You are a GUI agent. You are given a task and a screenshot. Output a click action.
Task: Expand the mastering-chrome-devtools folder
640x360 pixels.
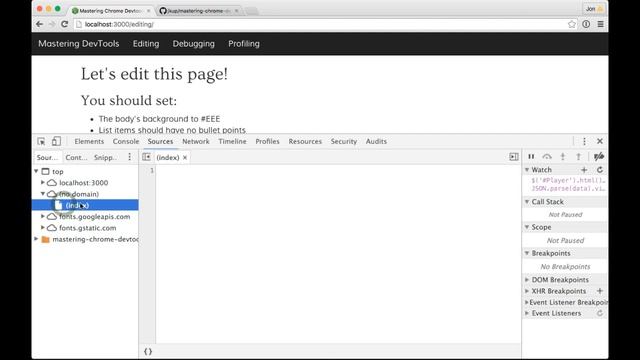[x=36, y=239]
